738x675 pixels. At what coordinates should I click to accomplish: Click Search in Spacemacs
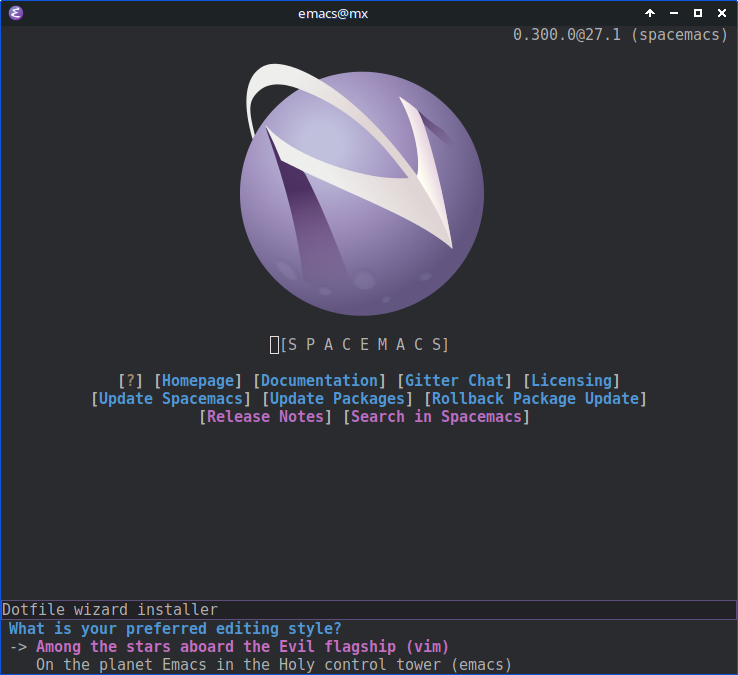point(436,417)
